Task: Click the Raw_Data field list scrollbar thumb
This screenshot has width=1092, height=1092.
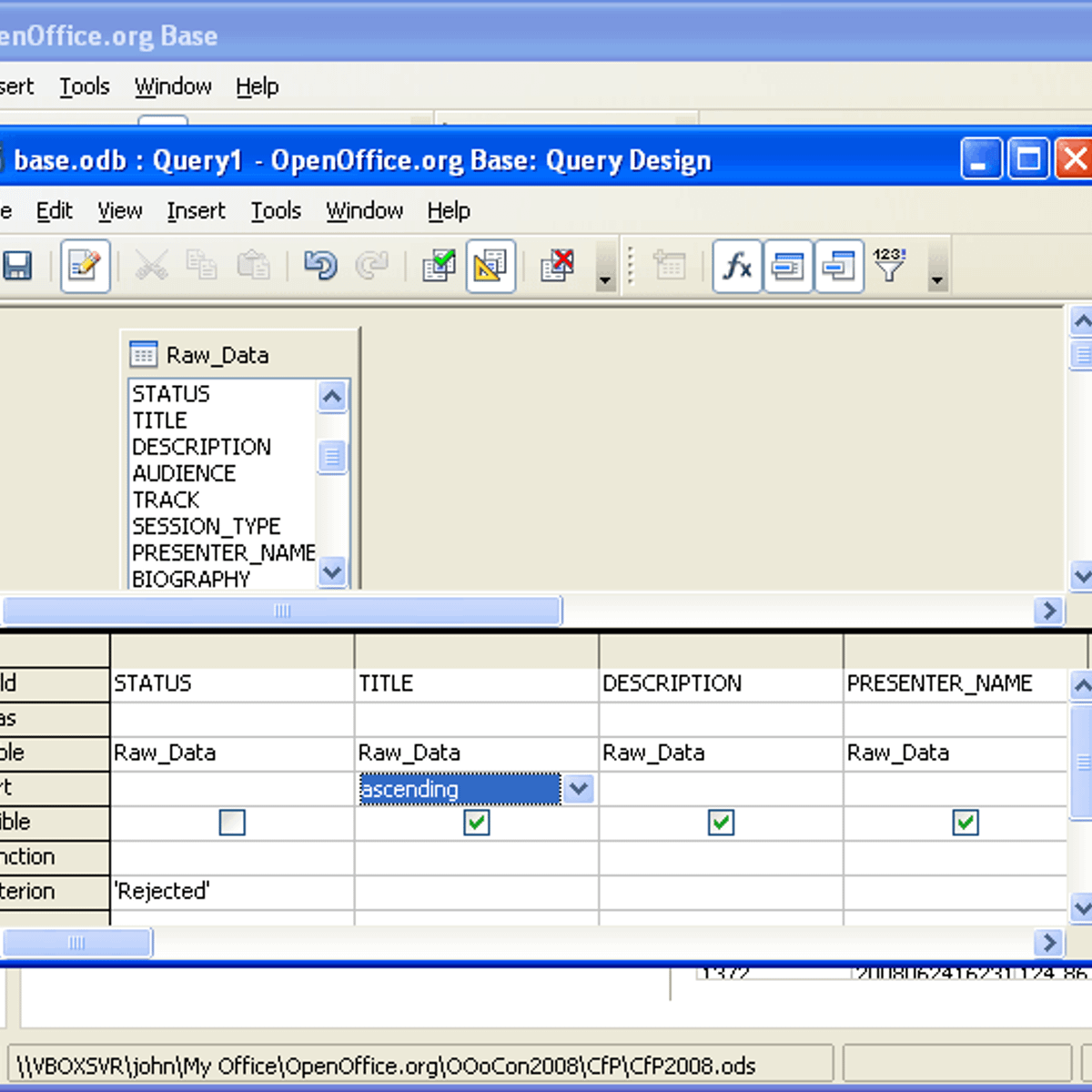Action: point(332,457)
